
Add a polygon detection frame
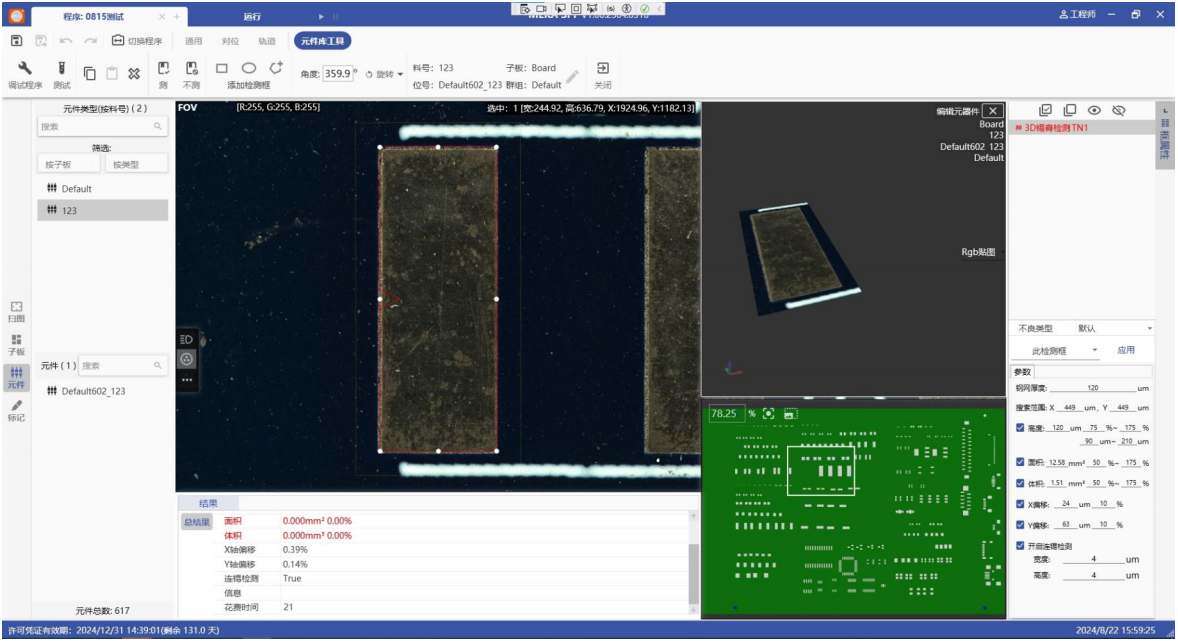point(276,68)
